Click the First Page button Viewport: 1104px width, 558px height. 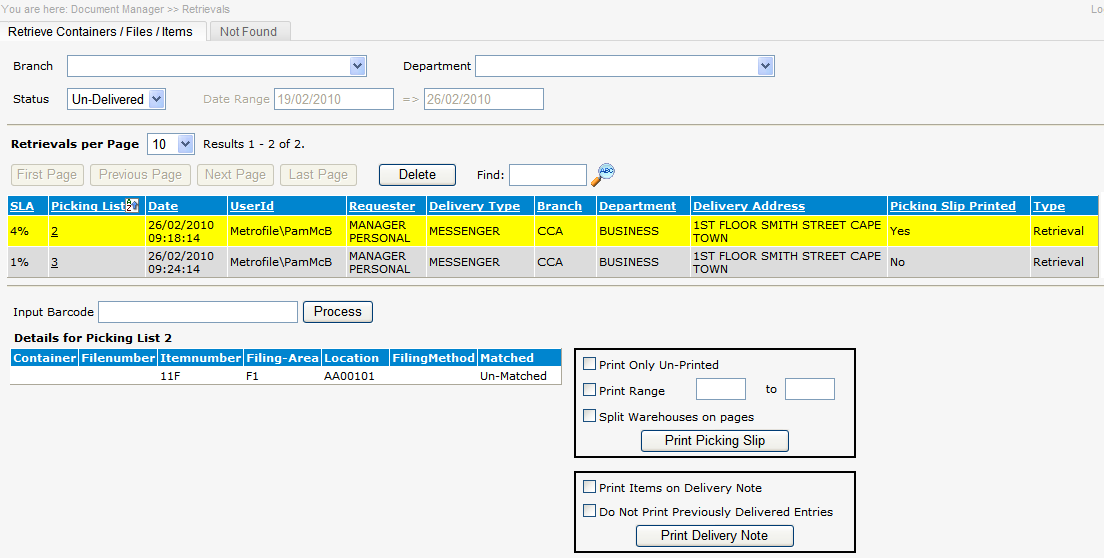tap(47, 175)
